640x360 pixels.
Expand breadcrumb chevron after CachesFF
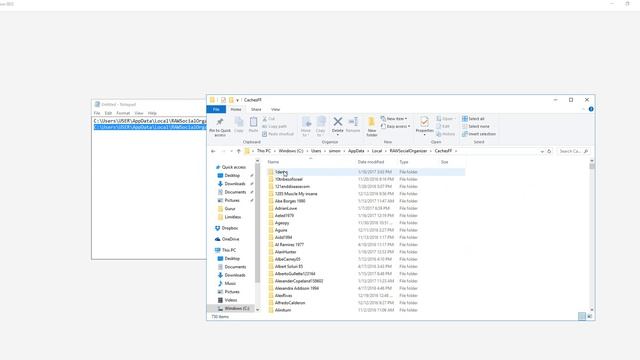[456, 151]
